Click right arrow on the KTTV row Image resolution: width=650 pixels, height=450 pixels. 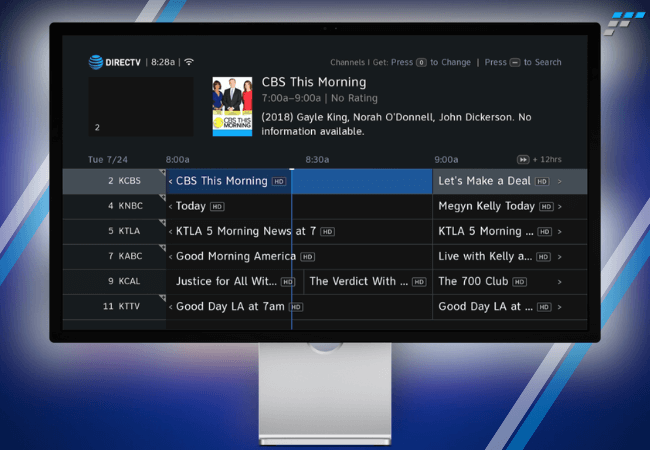coord(560,307)
